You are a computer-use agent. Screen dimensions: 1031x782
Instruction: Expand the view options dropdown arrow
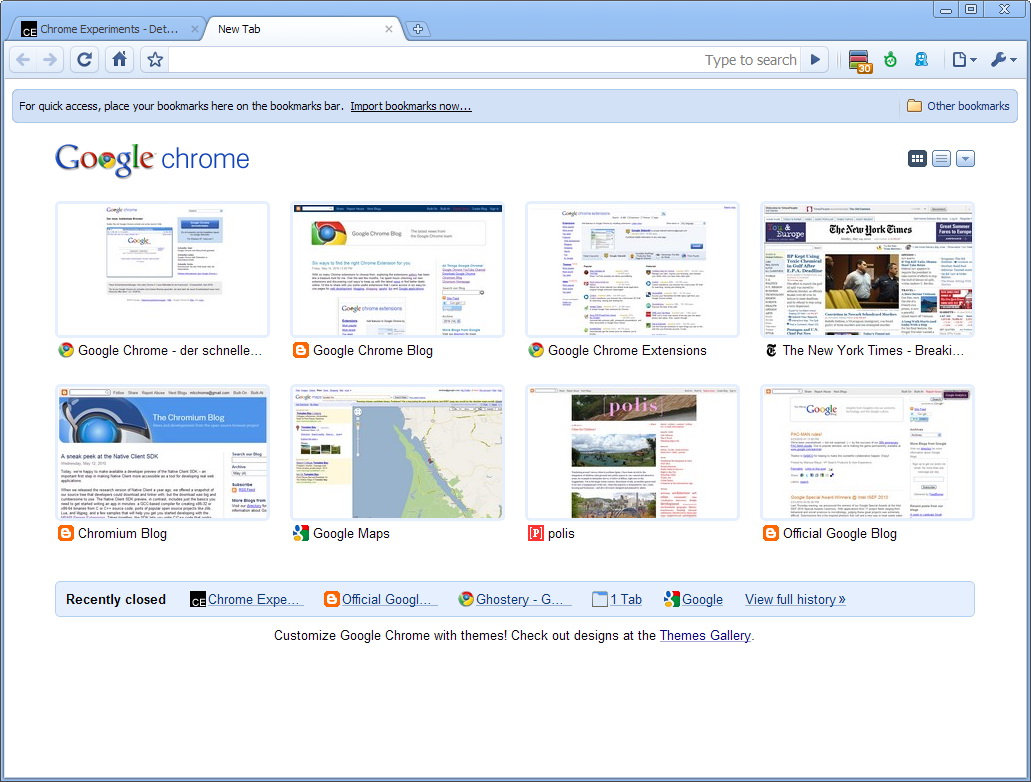pos(965,159)
